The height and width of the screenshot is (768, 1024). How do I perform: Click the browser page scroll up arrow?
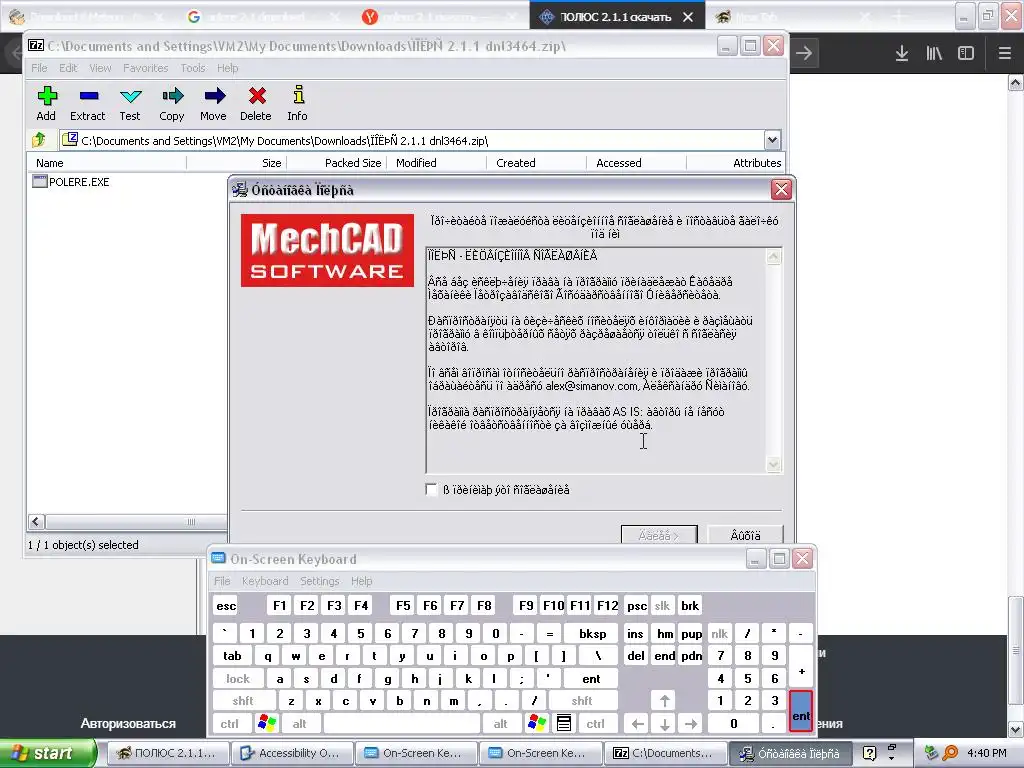click(x=1016, y=82)
